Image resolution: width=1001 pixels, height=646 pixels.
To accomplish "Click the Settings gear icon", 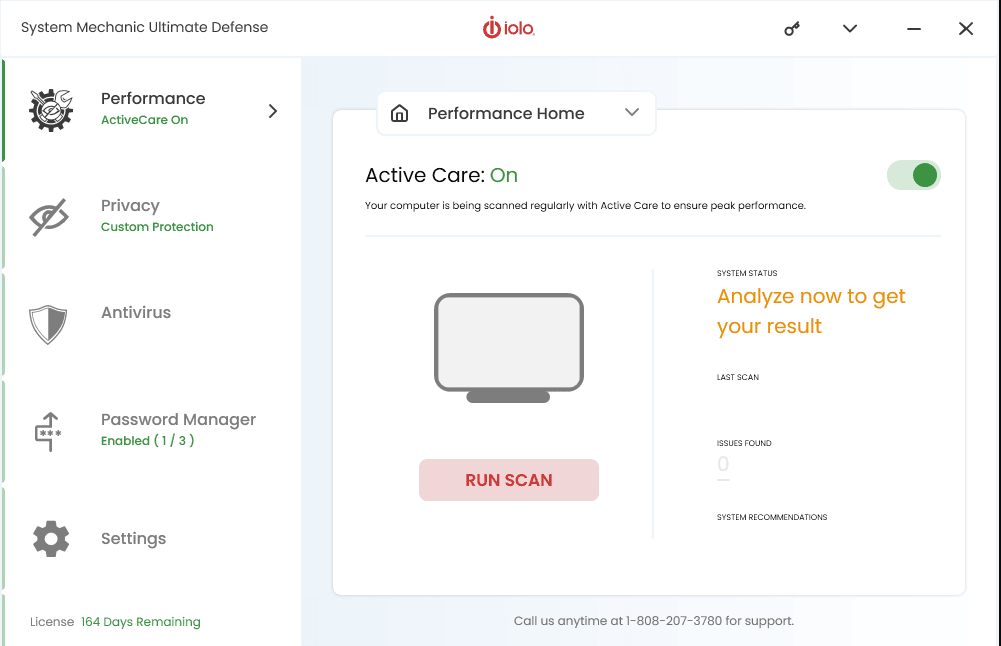I will 51,539.
